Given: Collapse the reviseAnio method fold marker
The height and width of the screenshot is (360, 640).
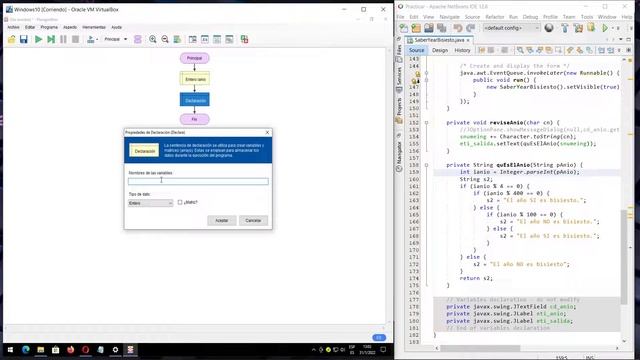Looking at the screenshot, I should click(x=427, y=122).
